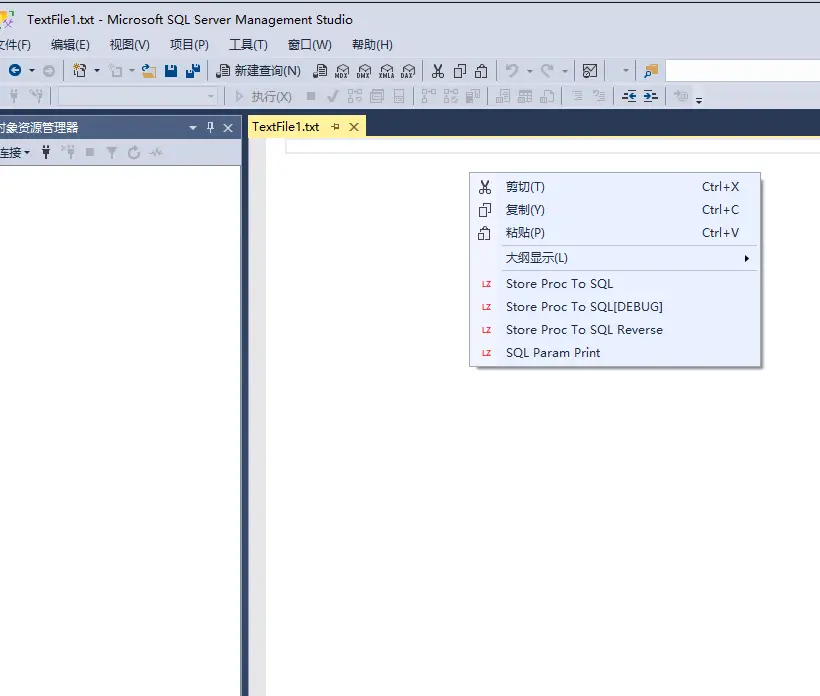Open the Undo history dropdown arrow

(x=529, y=71)
